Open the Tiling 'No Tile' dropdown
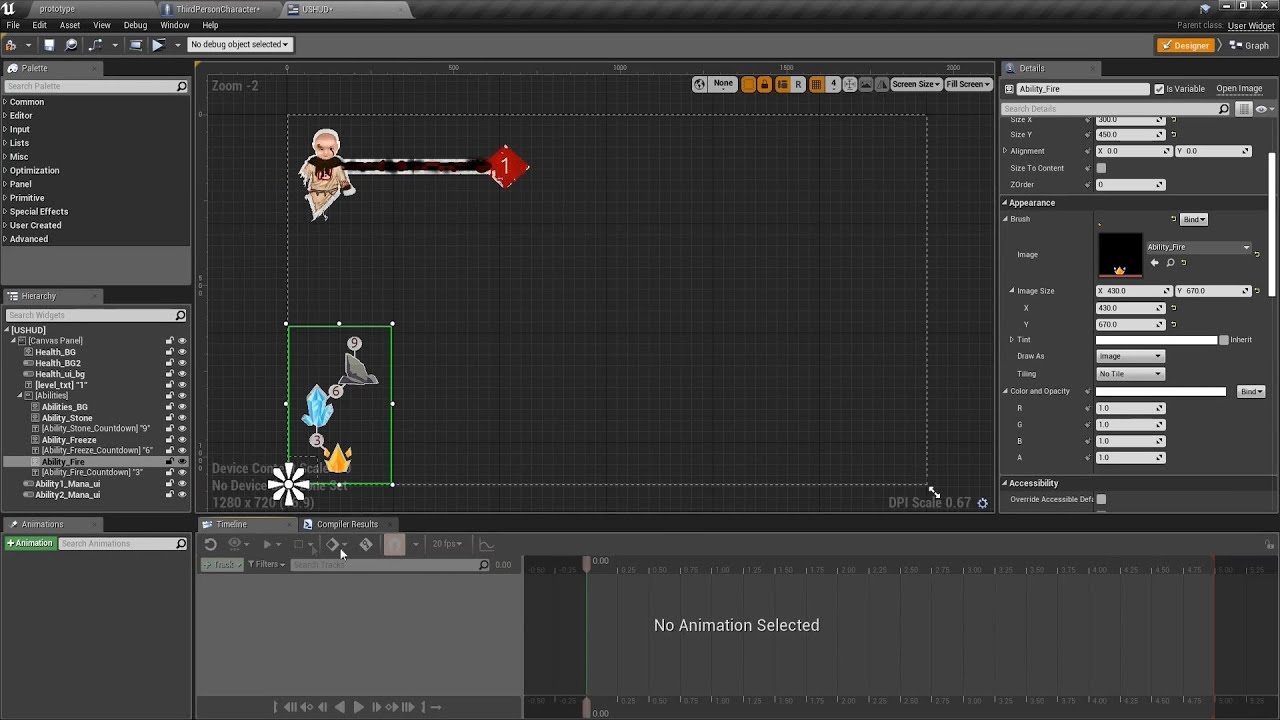This screenshot has height=720, width=1280. 1130,374
